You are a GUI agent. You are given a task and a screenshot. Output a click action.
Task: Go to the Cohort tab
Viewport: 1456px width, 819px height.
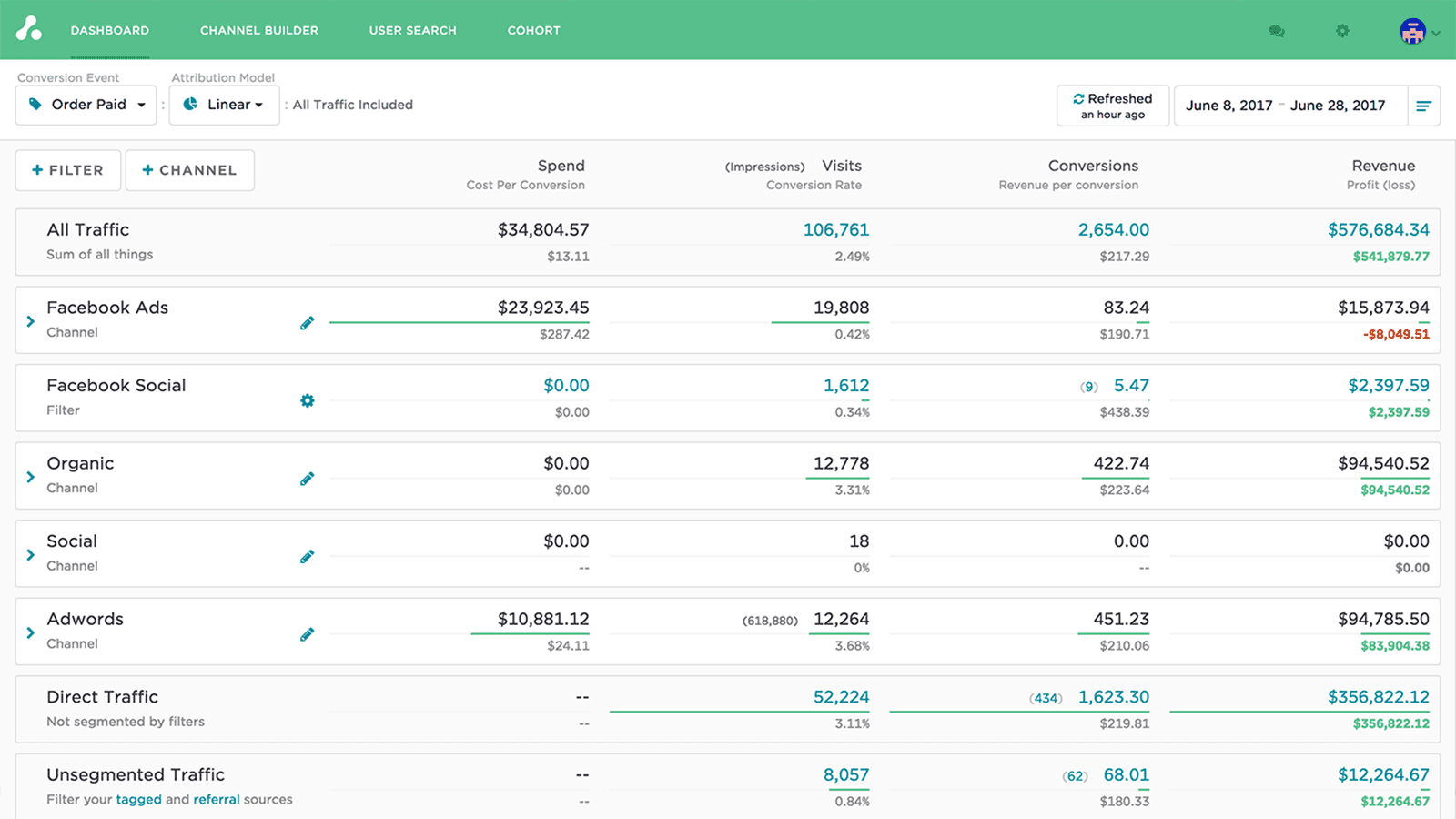[533, 30]
